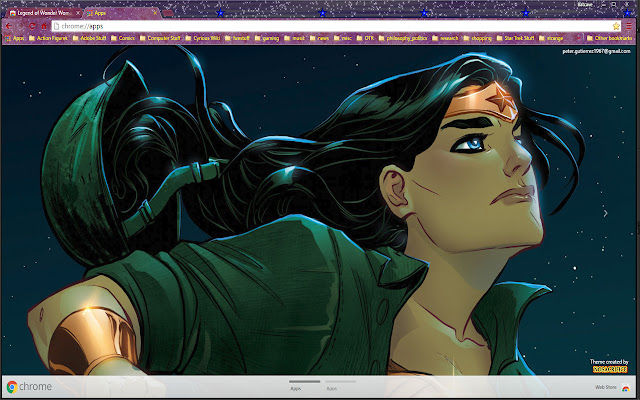Click the profile name button in title bar
The width and height of the screenshot is (640, 400).
tap(585, 4)
